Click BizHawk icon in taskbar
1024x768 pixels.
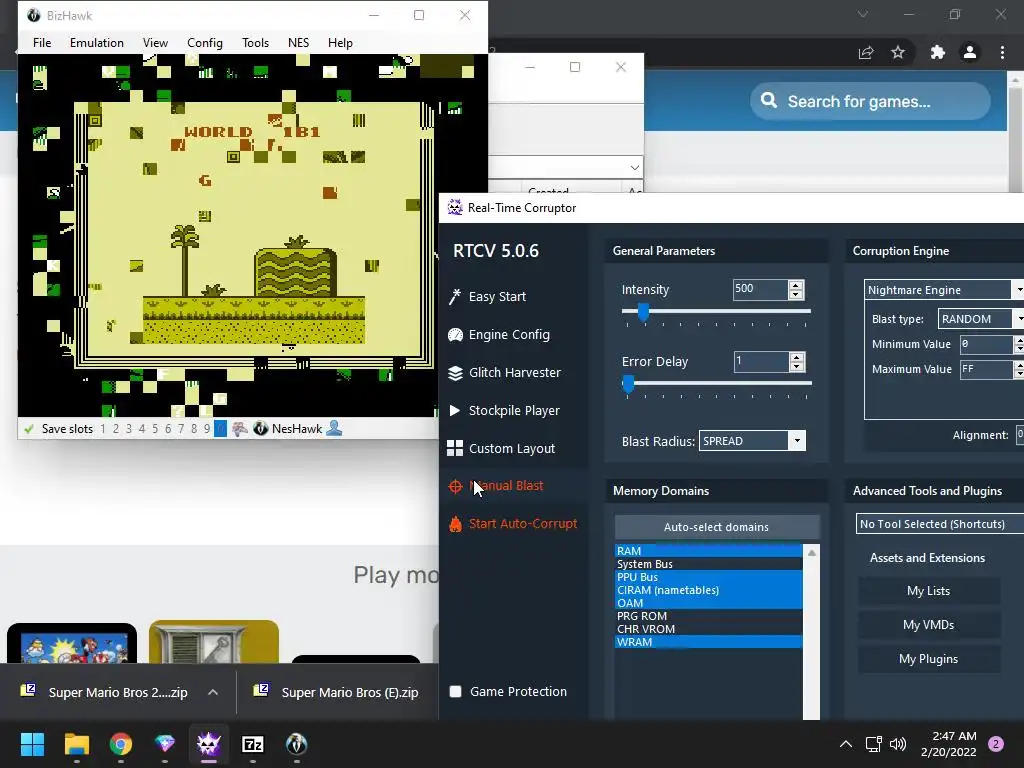coord(296,744)
